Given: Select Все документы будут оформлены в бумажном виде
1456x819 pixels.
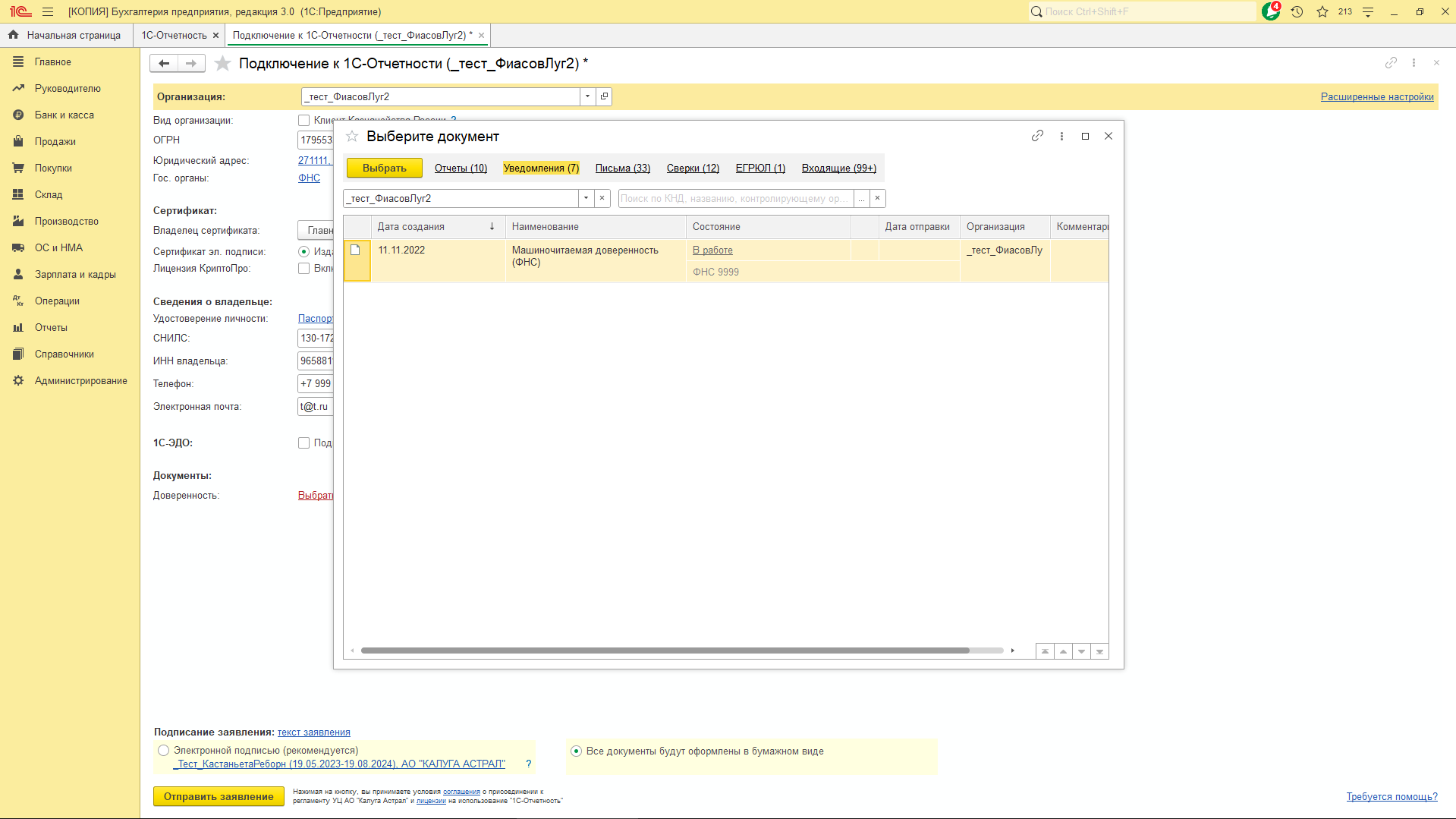Looking at the screenshot, I should (576, 751).
